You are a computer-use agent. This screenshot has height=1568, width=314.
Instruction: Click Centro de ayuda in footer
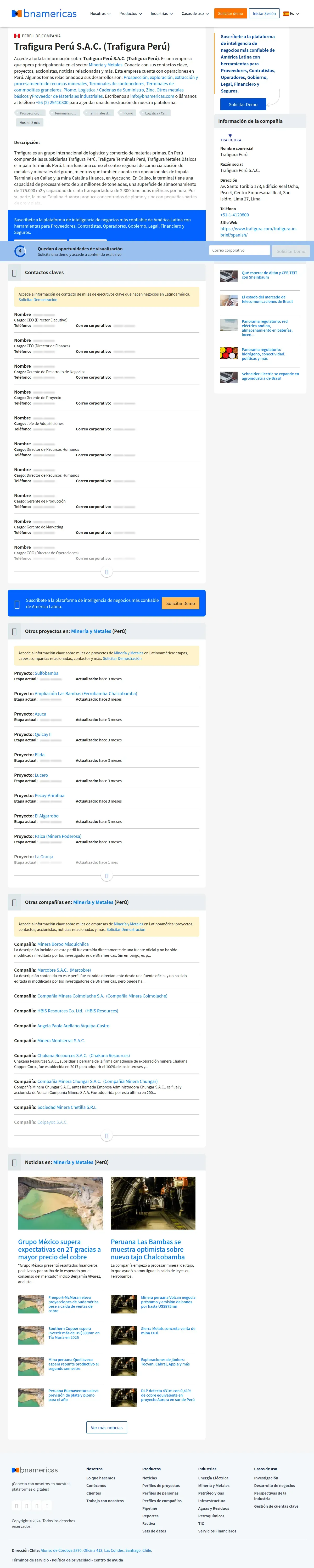(x=109, y=1560)
